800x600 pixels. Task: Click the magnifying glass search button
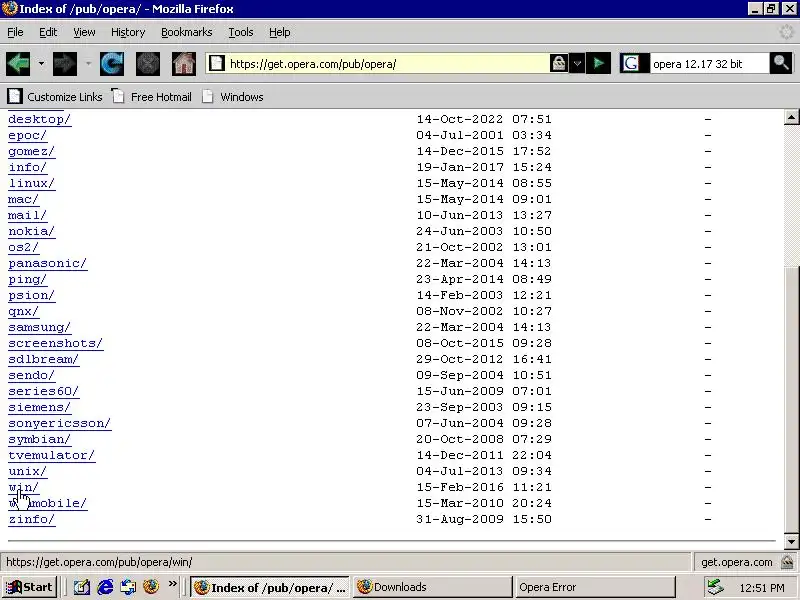click(781, 63)
